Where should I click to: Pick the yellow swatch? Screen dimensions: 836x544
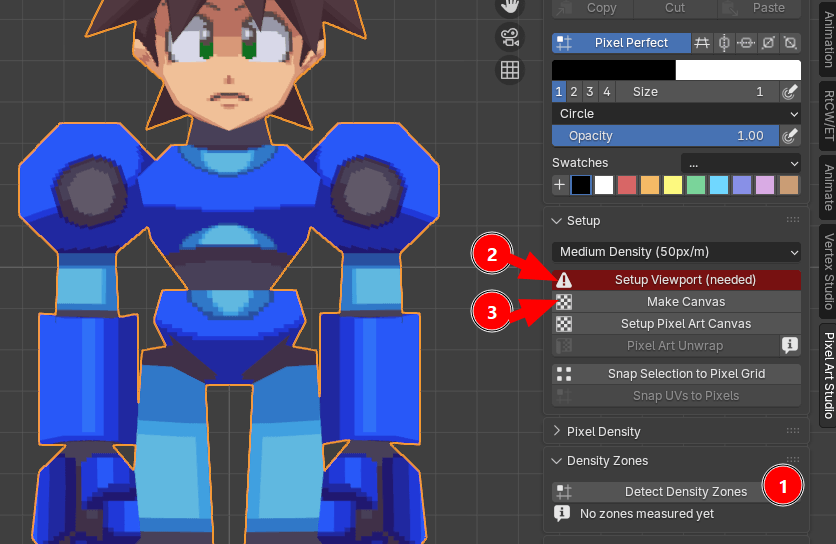pos(673,185)
